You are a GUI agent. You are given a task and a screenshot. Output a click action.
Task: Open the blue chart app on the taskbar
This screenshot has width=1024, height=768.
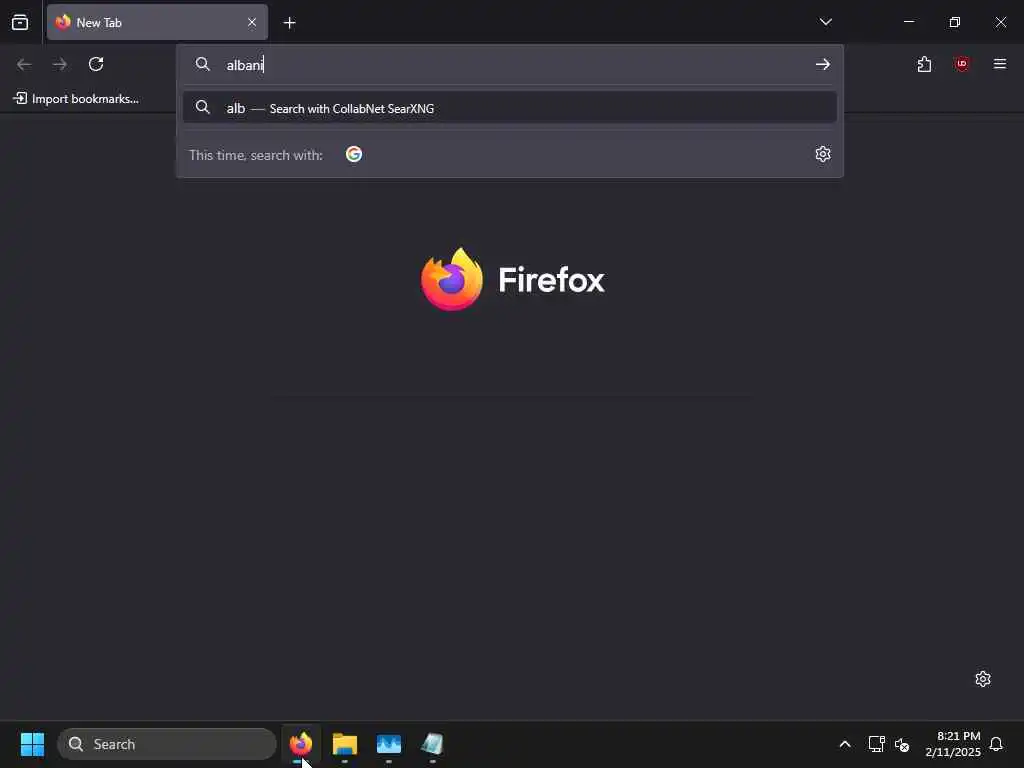coord(389,744)
